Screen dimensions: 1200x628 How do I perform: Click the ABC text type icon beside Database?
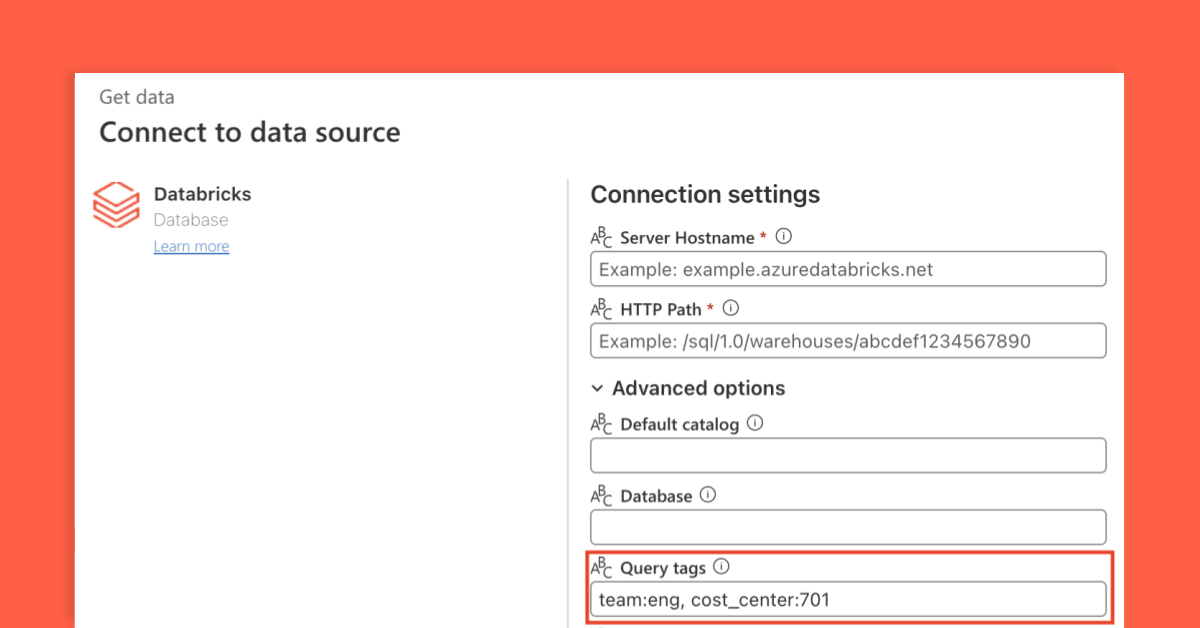pos(601,497)
